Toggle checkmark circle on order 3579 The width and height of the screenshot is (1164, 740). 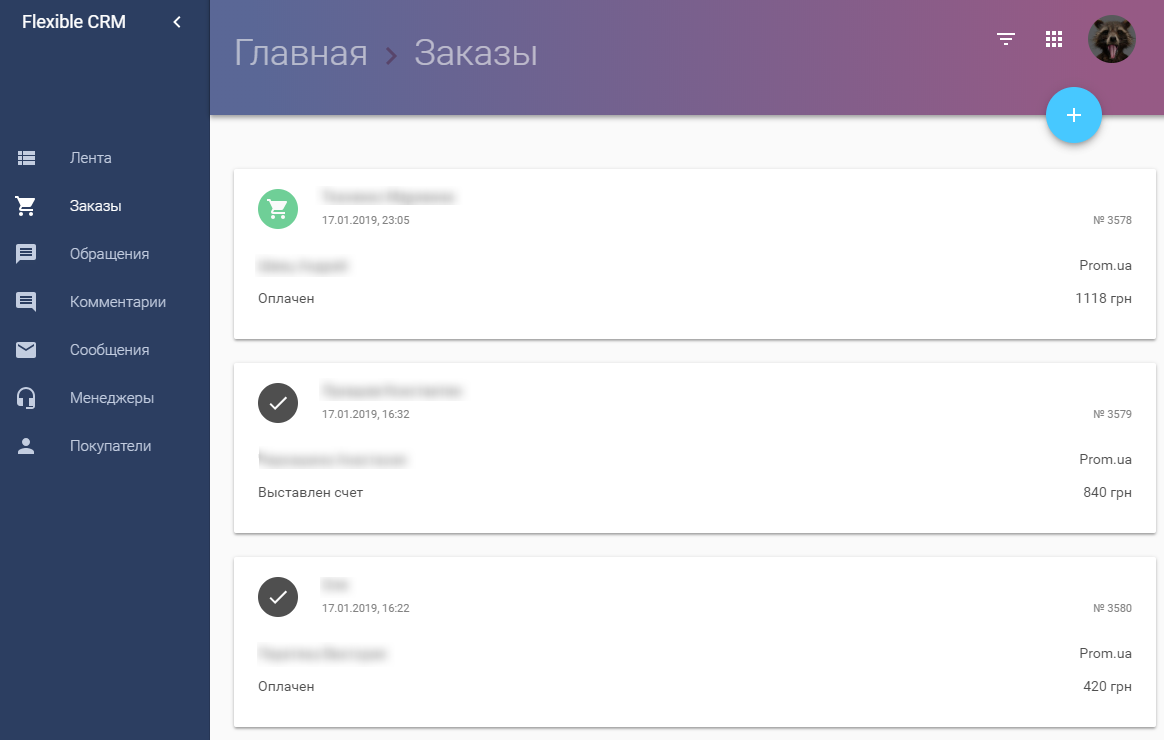point(278,403)
